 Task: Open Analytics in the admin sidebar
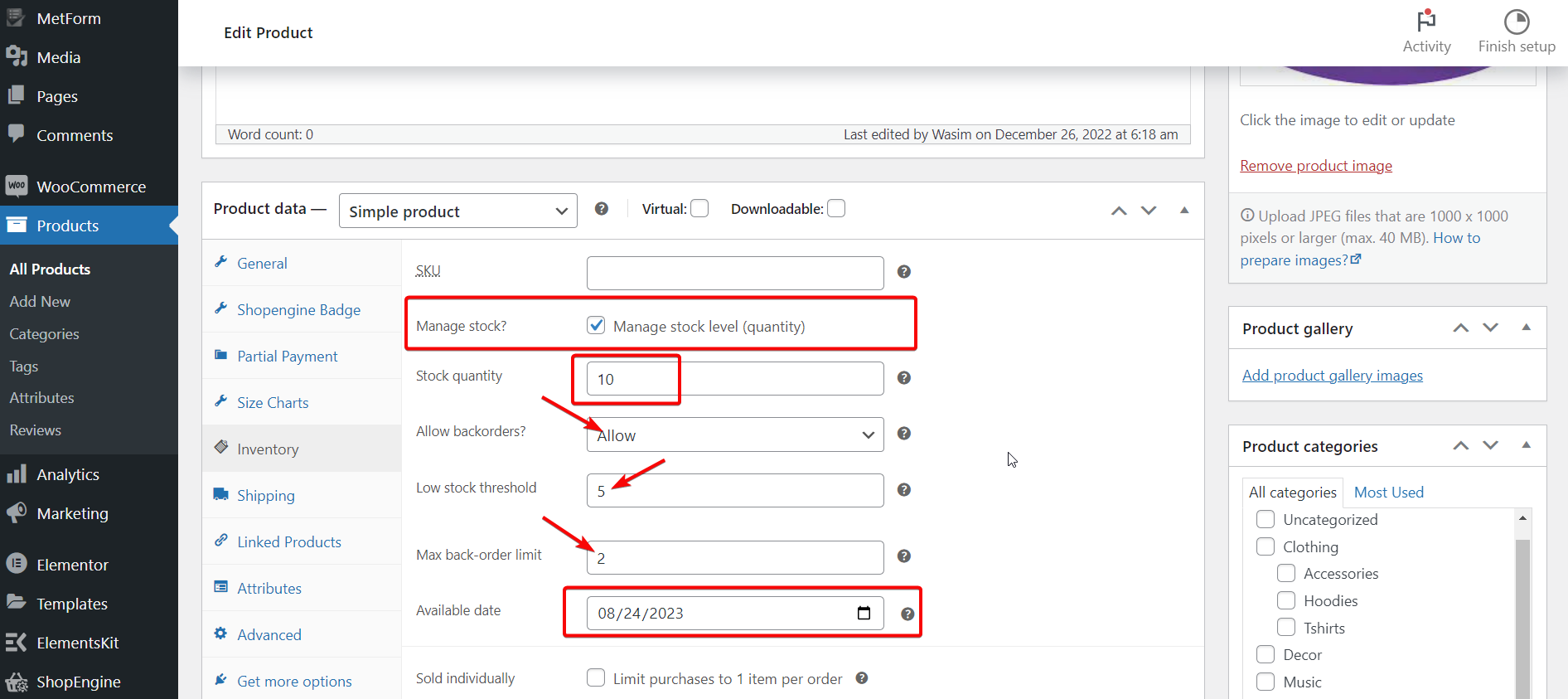[68, 475]
